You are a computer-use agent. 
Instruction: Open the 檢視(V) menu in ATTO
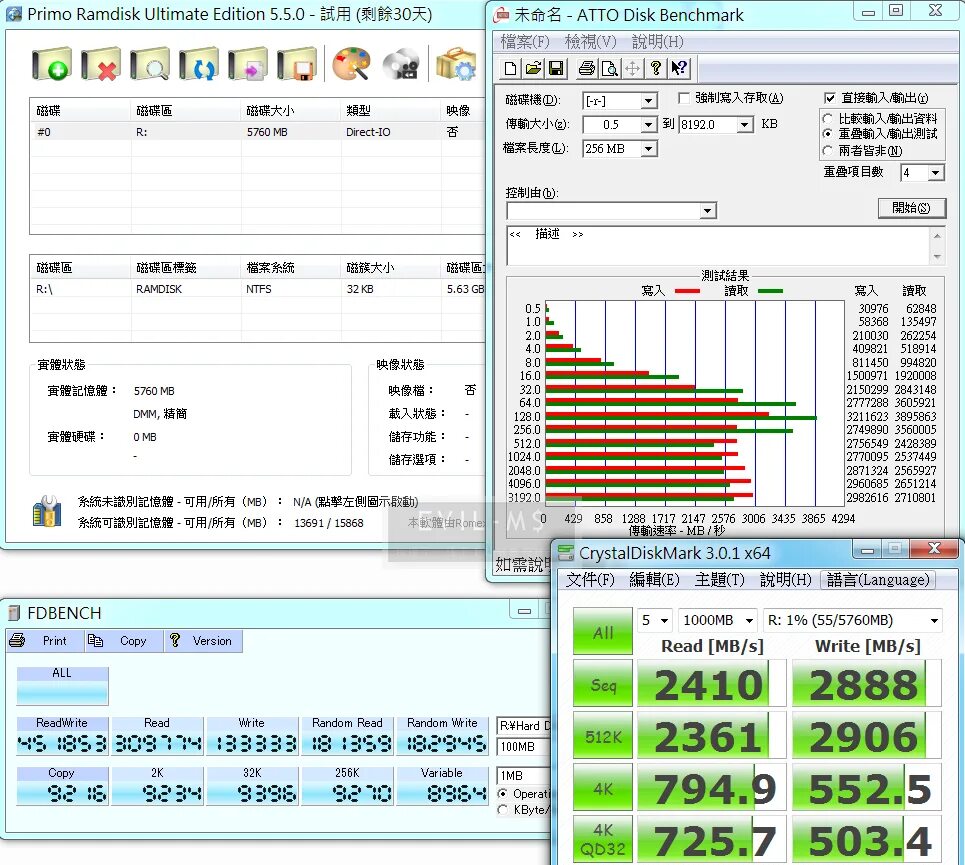click(590, 42)
